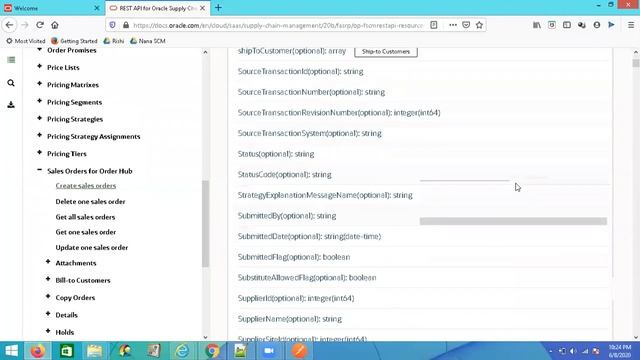The image size is (640, 360).
Task: Go back with the browser Back arrow
Action: pos(9,25)
